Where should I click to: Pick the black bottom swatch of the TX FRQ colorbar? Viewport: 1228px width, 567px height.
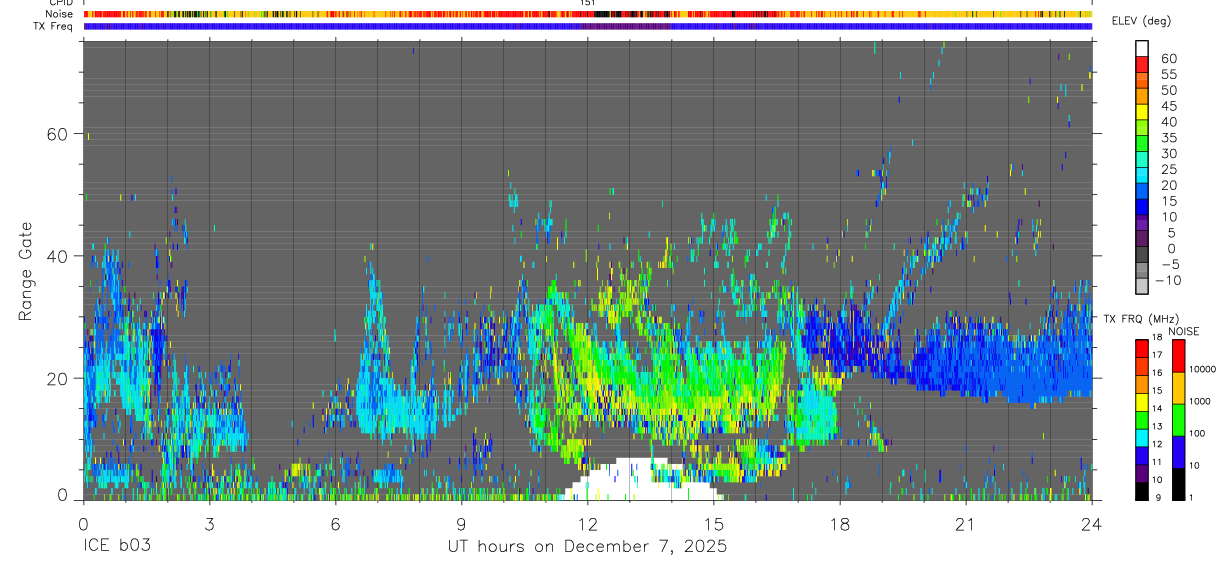click(x=1142, y=491)
